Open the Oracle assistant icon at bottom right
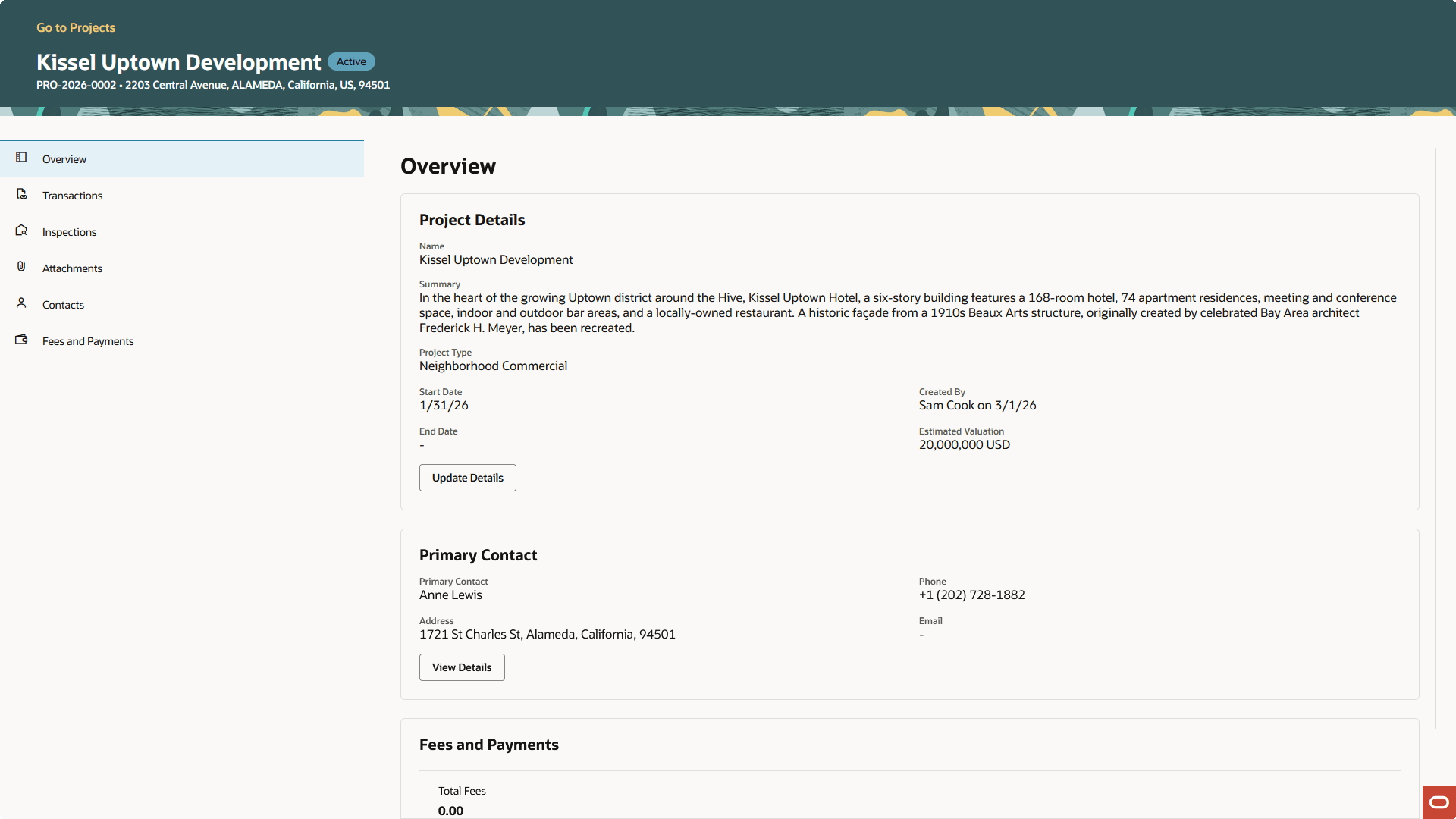This screenshot has width=1456, height=819. (x=1438, y=802)
